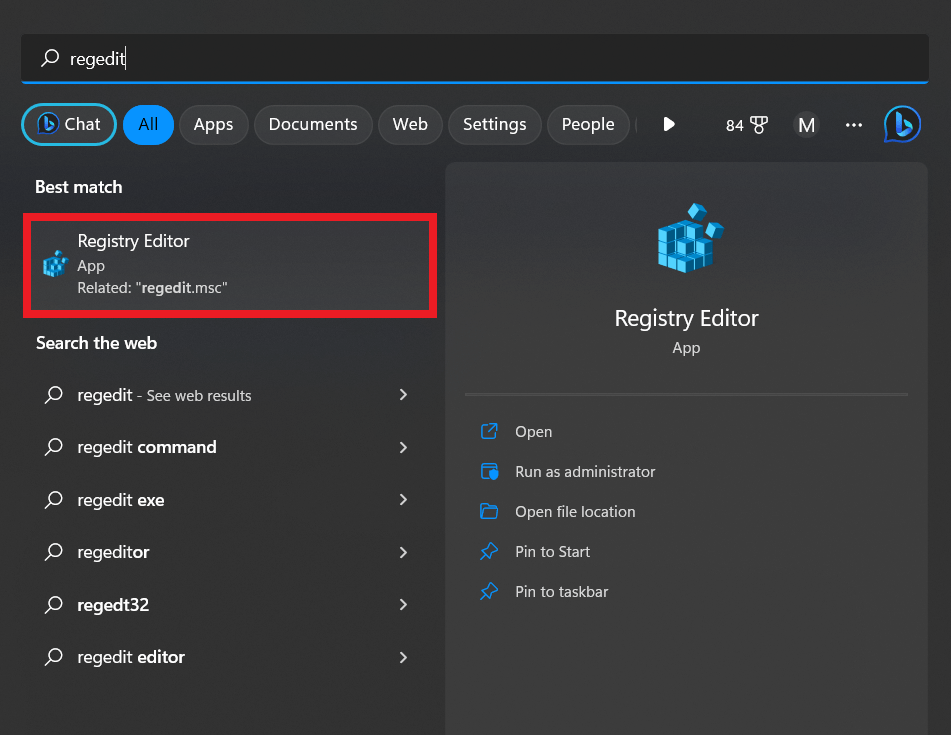Expand the 'regedit command' chevron
This screenshot has width=951, height=735.
tap(403, 447)
